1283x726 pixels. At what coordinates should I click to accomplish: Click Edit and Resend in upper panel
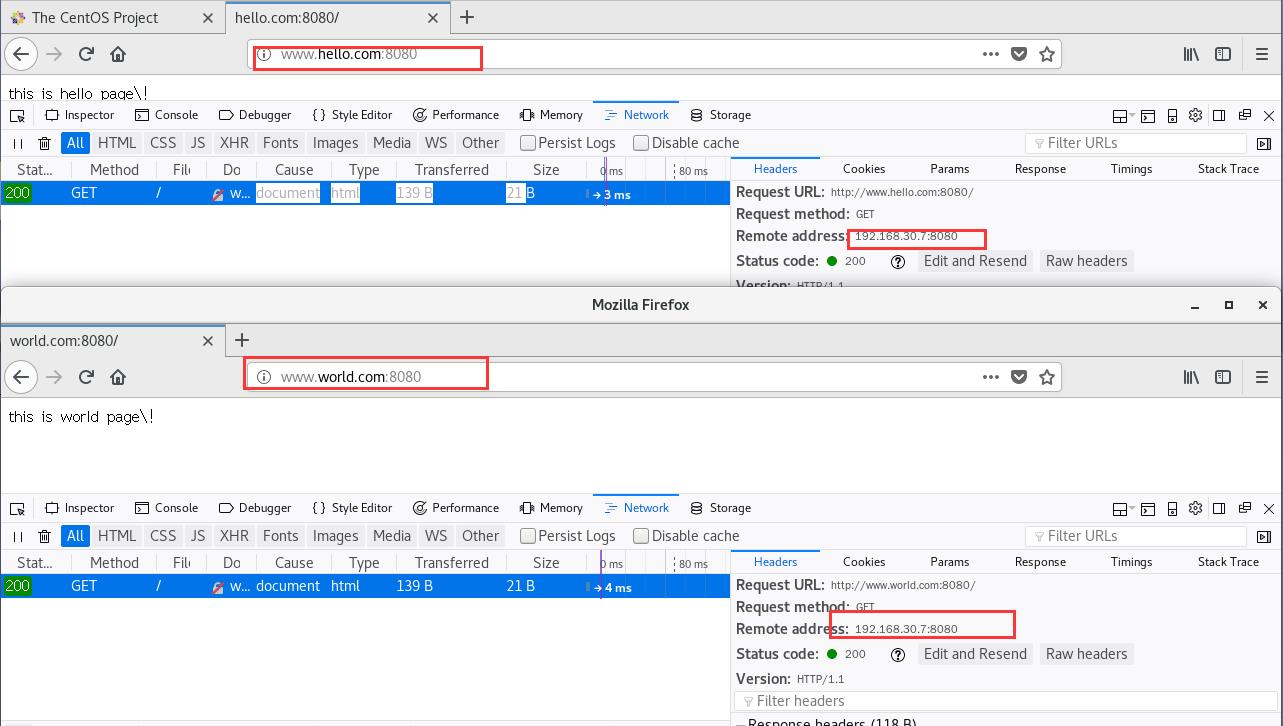click(x=975, y=261)
